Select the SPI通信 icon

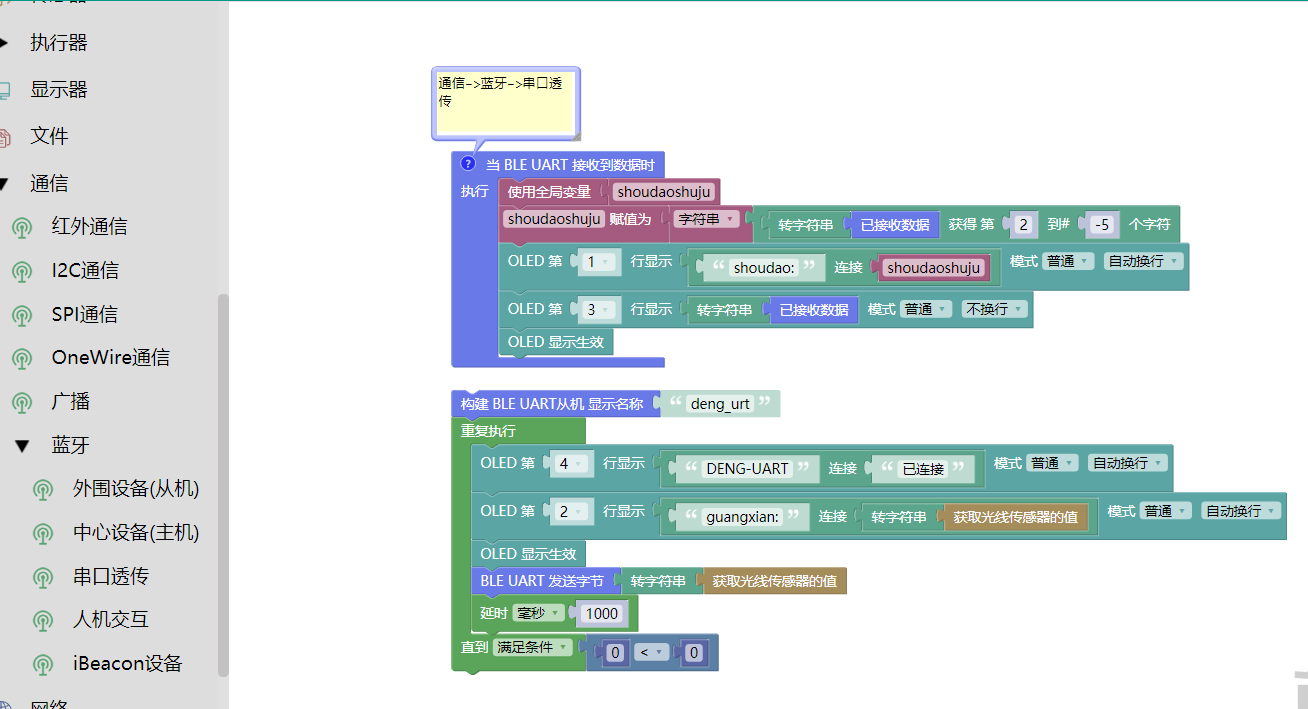point(22,314)
